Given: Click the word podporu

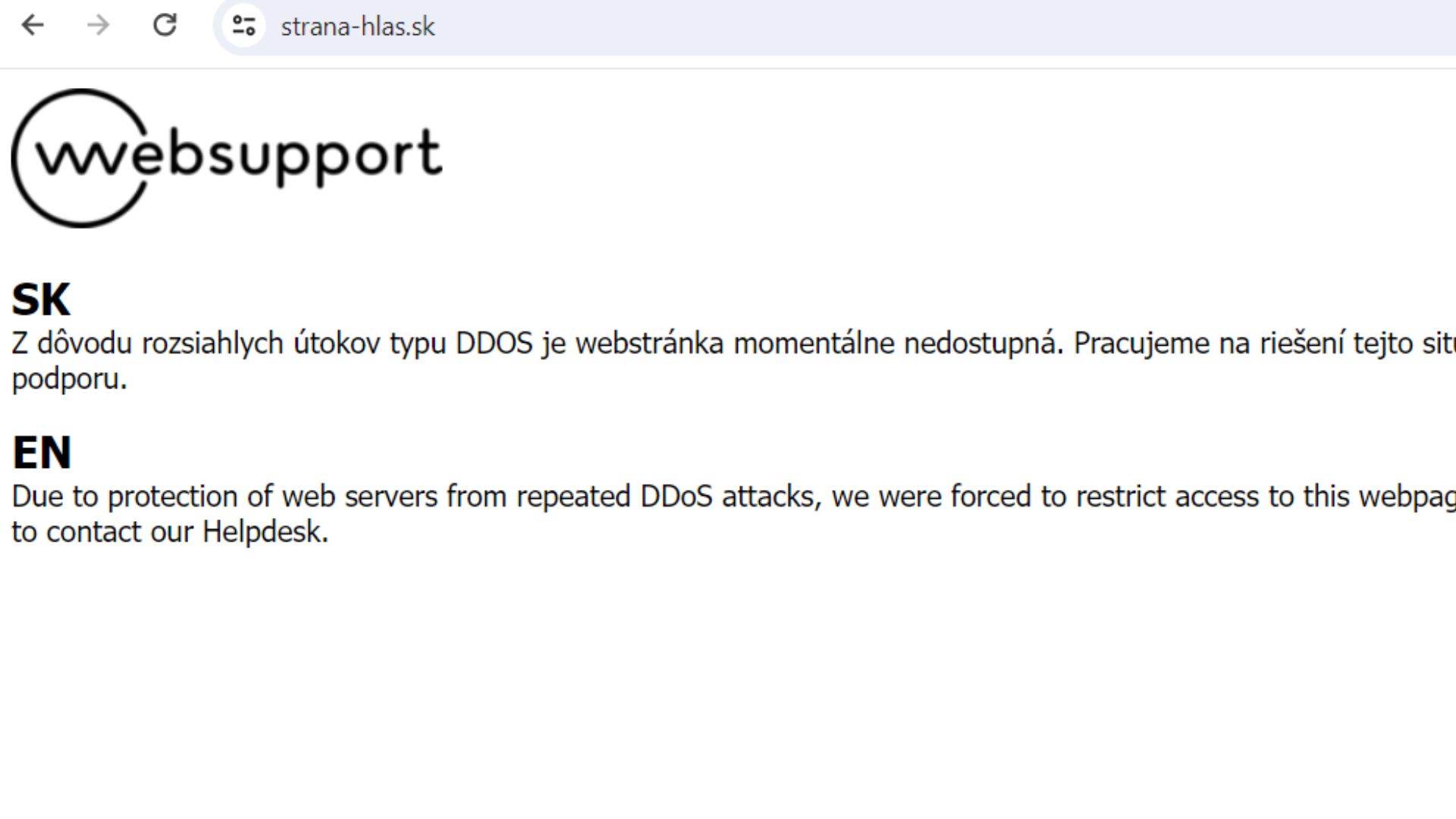Looking at the screenshot, I should (x=69, y=378).
